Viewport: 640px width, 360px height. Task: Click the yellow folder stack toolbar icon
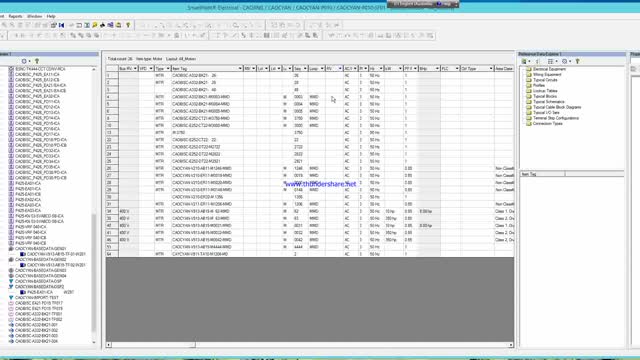(x=119, y=25)
